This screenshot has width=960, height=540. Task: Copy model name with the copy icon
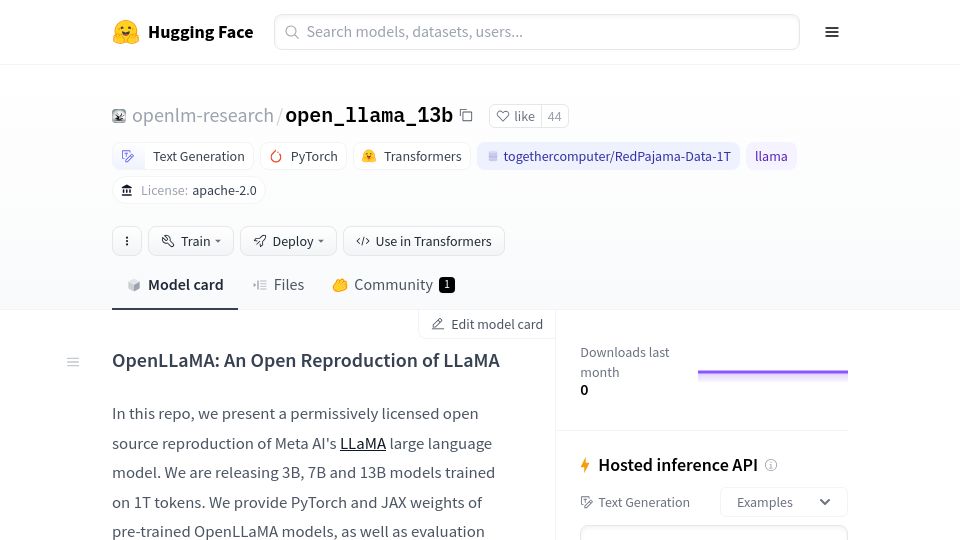click(x=467, y=115)
